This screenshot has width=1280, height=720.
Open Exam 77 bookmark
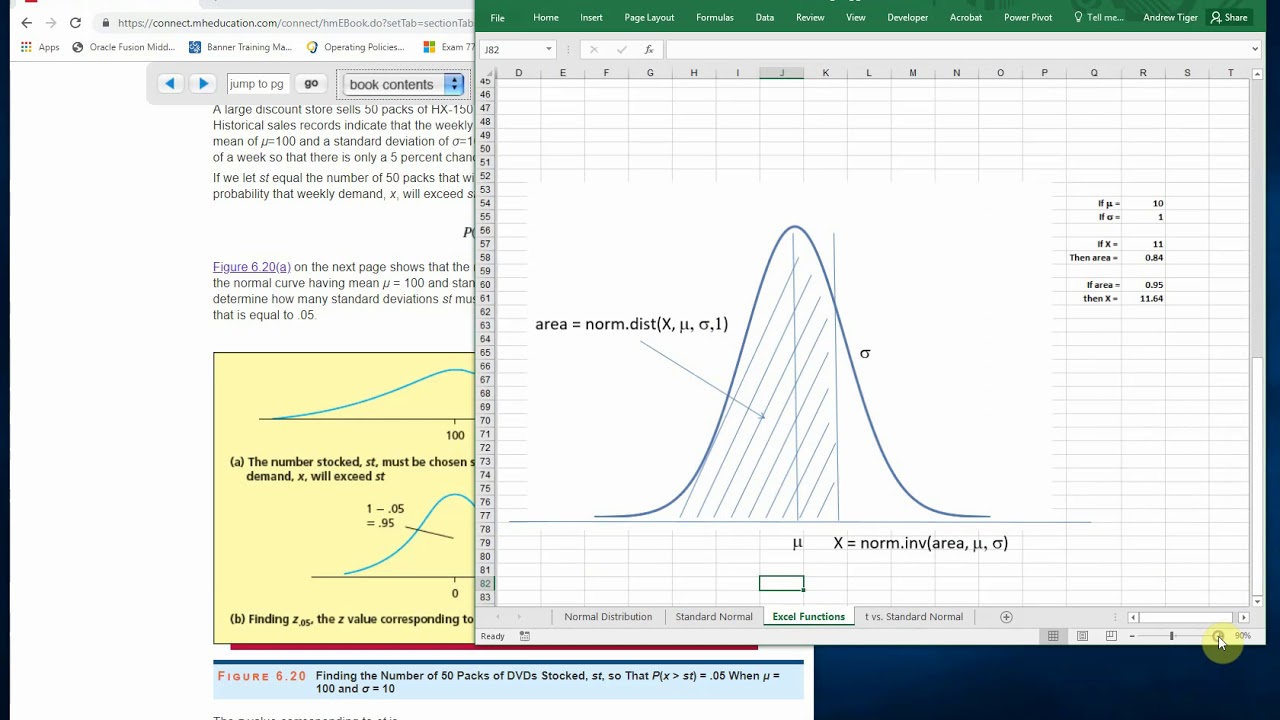[x=449, y=47]
